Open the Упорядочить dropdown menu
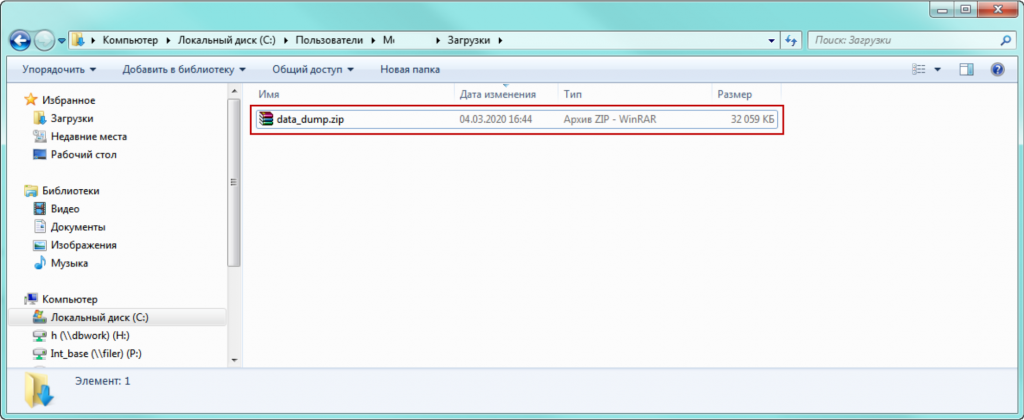This screenshot has height=420, width=1024. click(x=60, y=70)
